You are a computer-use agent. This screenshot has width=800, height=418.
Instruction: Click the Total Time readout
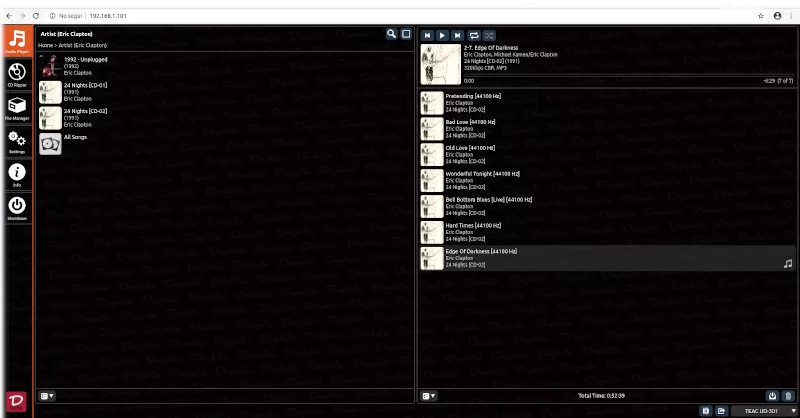click(602, 396)
